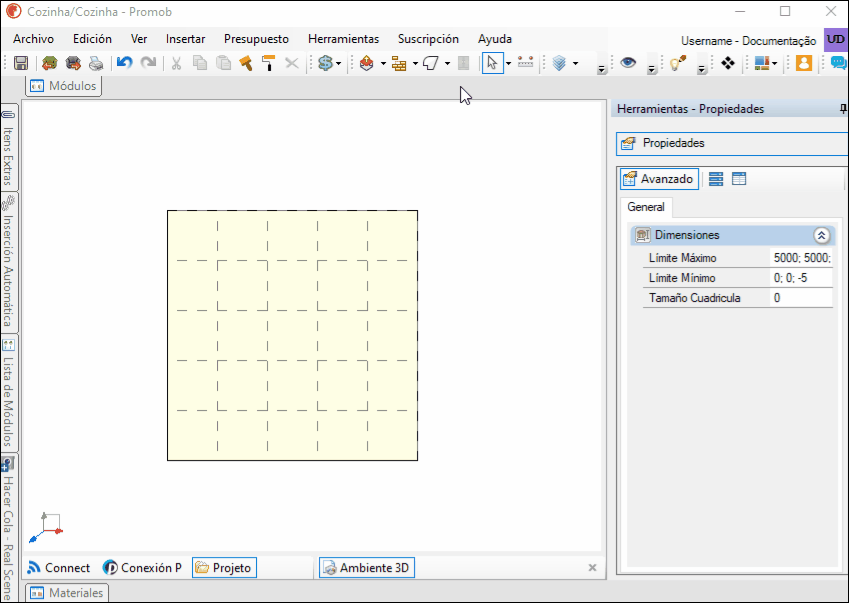Open the Herramientas menu
The height and width of the screenshot is (603, 849).
tap(343, 39)
